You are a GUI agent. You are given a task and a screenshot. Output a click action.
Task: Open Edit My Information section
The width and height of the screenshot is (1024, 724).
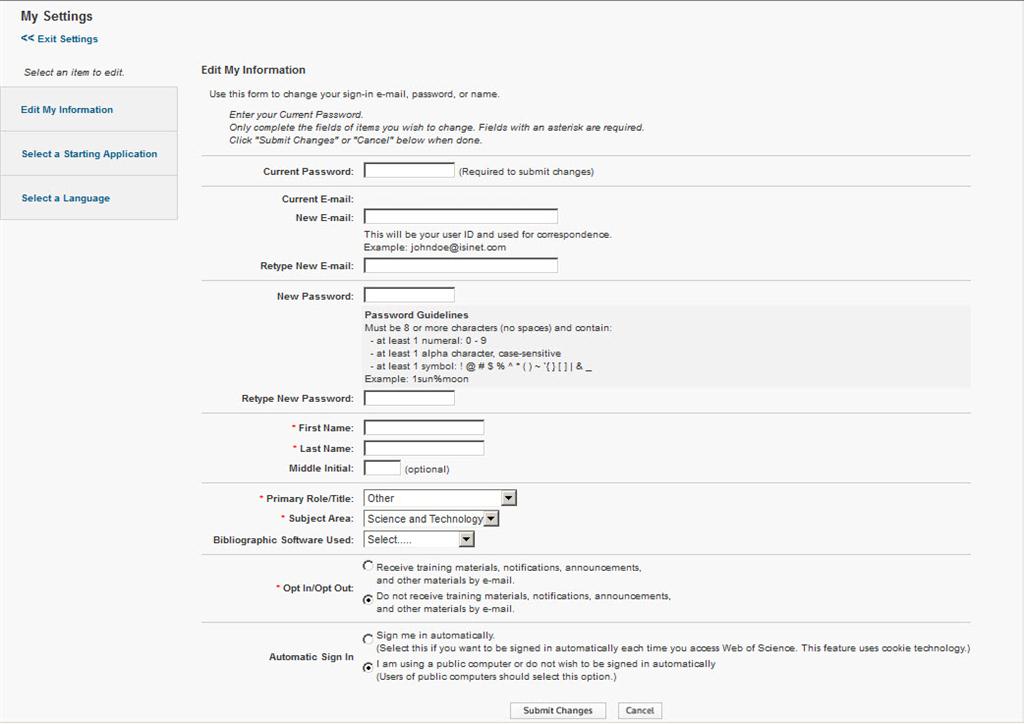67,109
